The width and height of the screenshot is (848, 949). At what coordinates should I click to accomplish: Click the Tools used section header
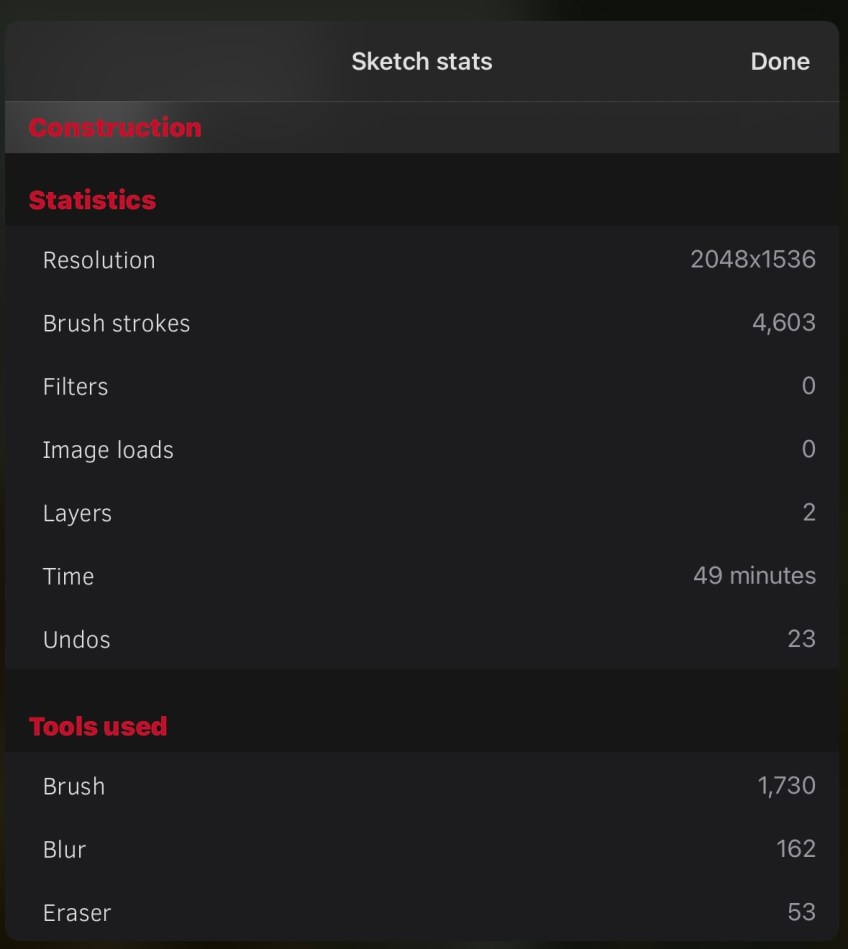pyautogui.click(x=98, y=727)
